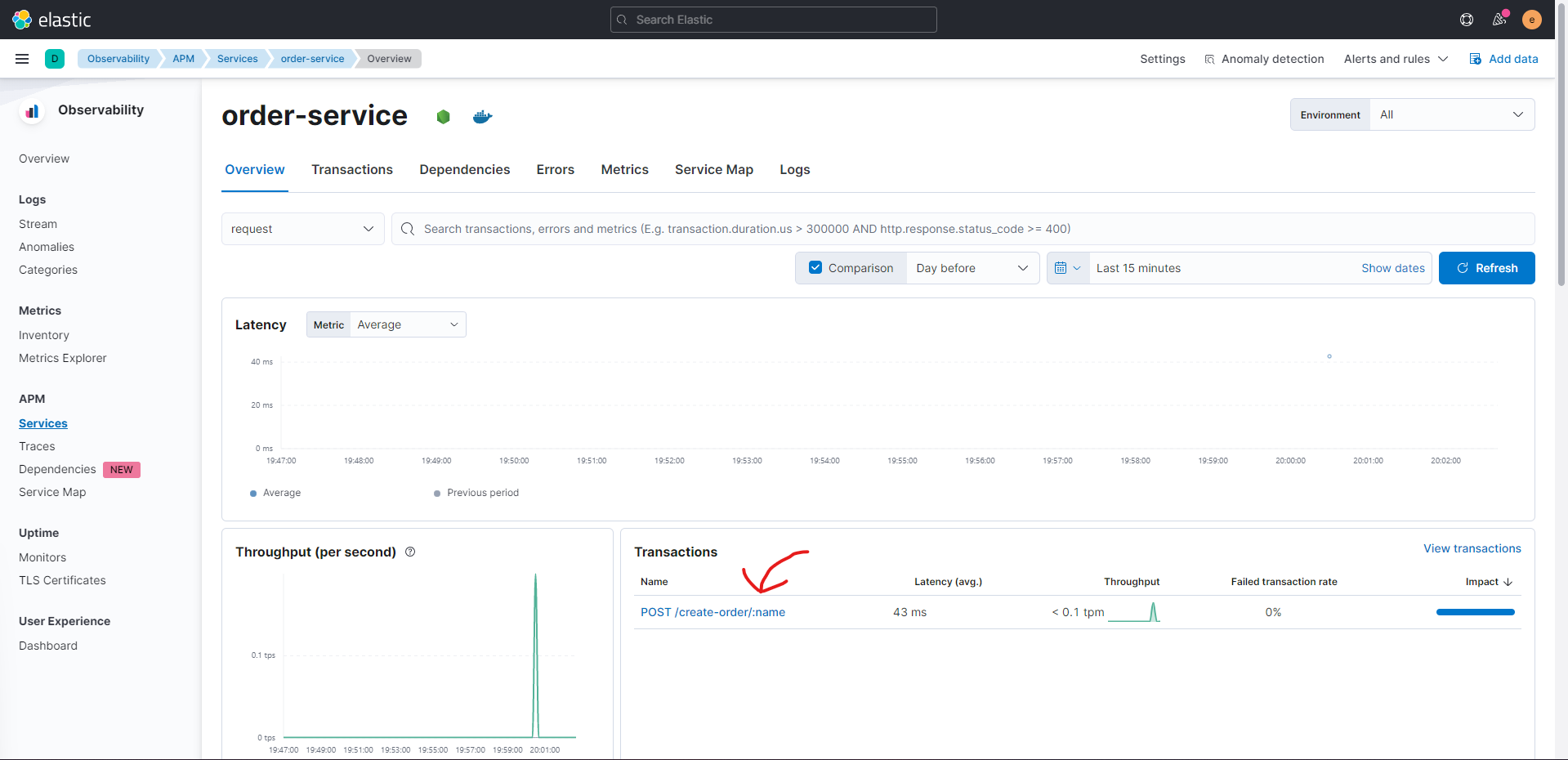Viewport: 1568px width, 760px height.
Task: Switch to the Errors tab
Action: (556, 169)
